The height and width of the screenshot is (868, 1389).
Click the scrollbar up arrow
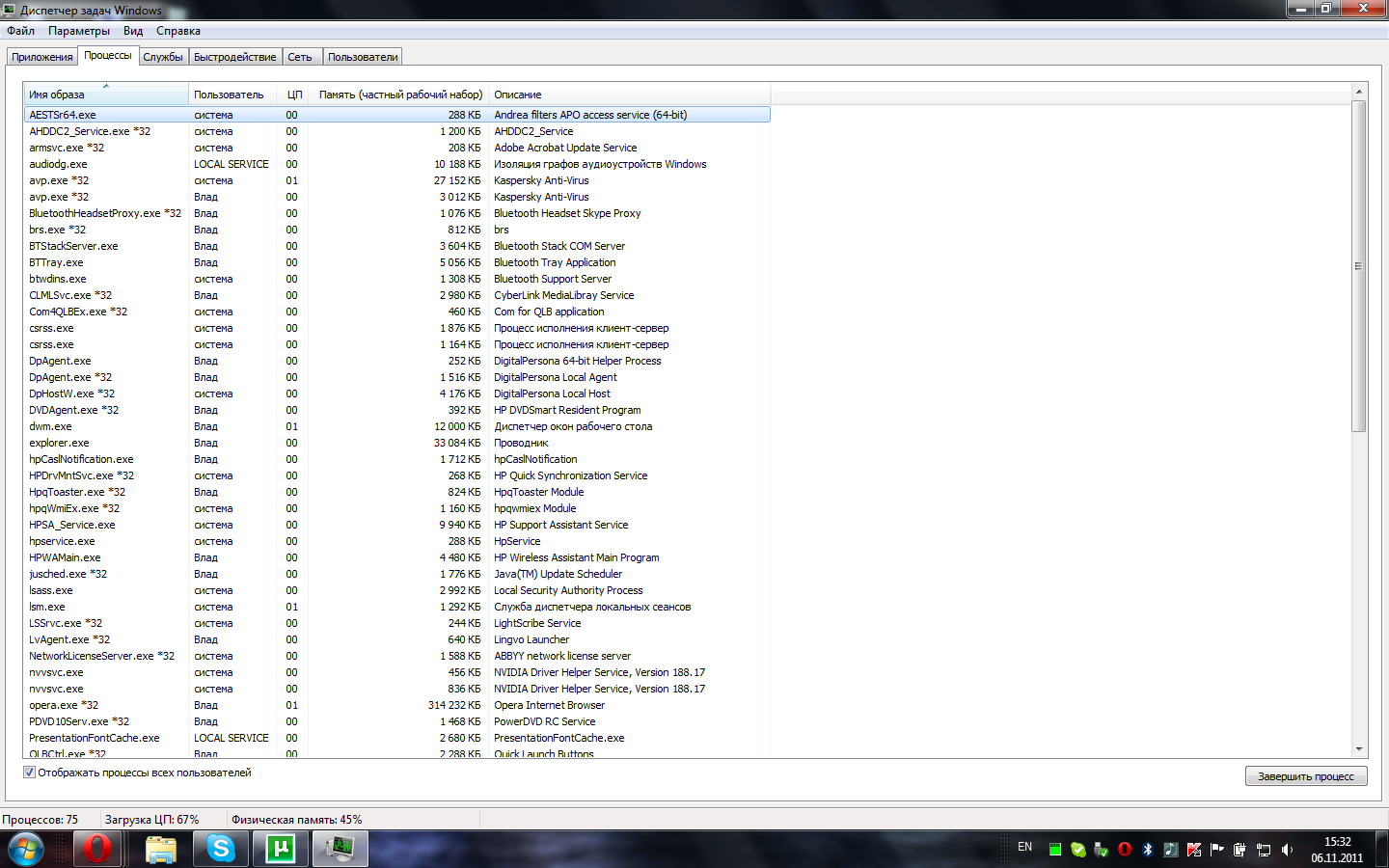[x=1359, y=92]
